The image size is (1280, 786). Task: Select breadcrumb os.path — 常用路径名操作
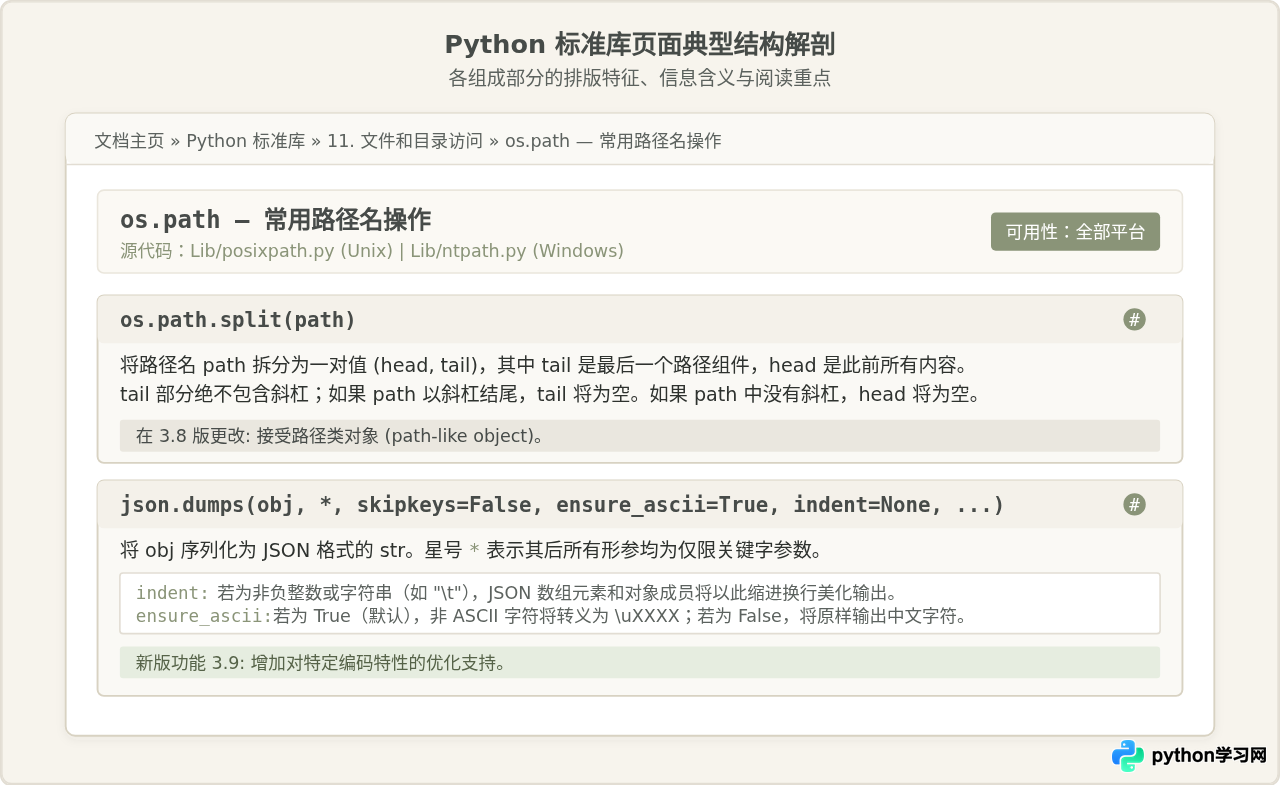click(613, 141)
